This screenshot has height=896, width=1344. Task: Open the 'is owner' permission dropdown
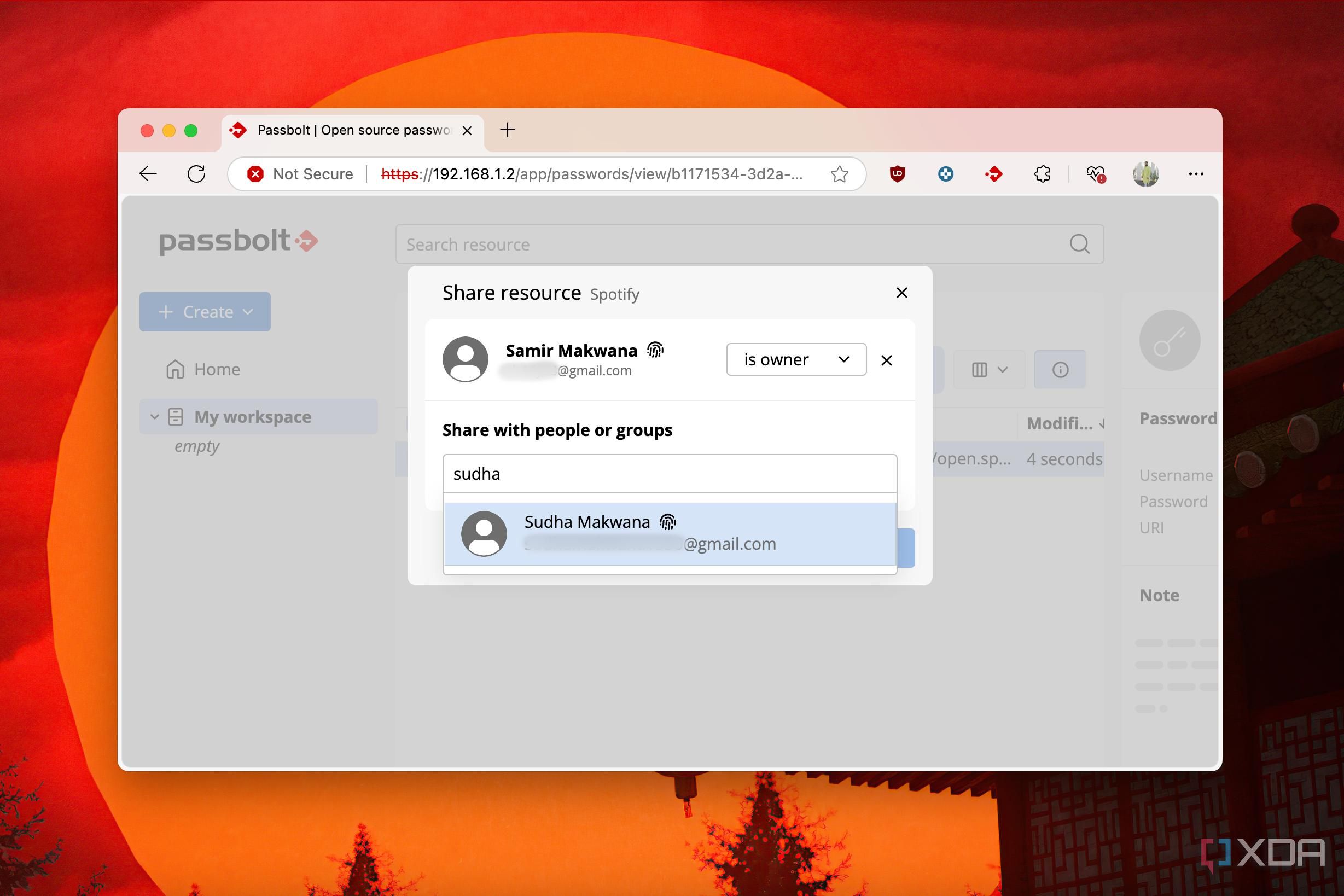click(796, 359)
